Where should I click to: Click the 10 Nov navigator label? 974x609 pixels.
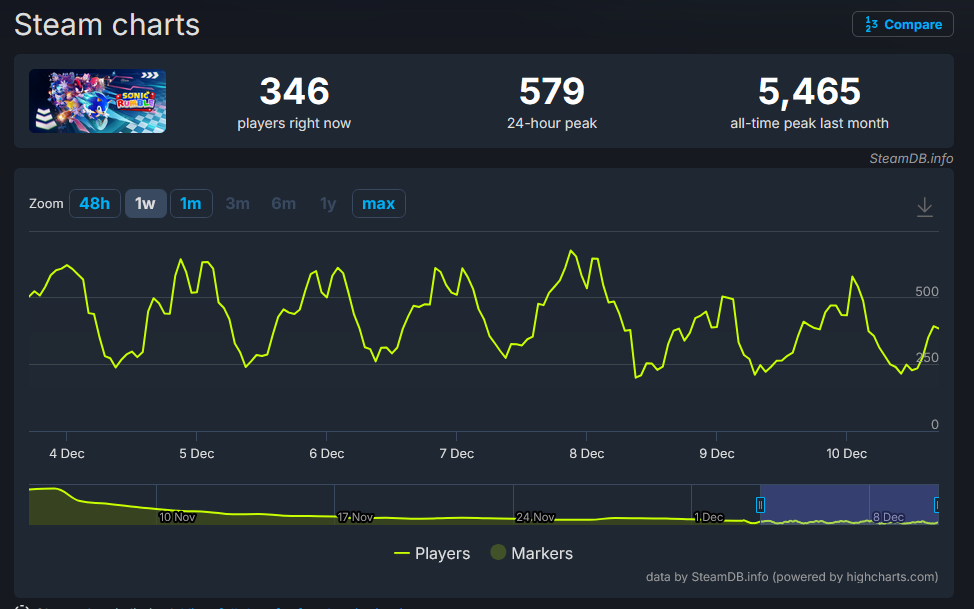pos(177,517)
